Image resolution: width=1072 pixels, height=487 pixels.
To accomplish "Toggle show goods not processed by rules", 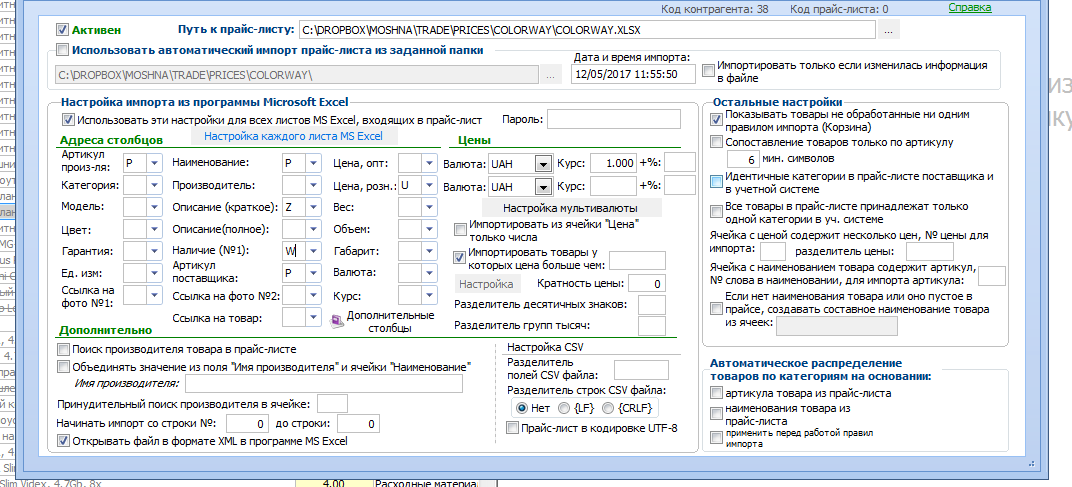I will point(716,120).
